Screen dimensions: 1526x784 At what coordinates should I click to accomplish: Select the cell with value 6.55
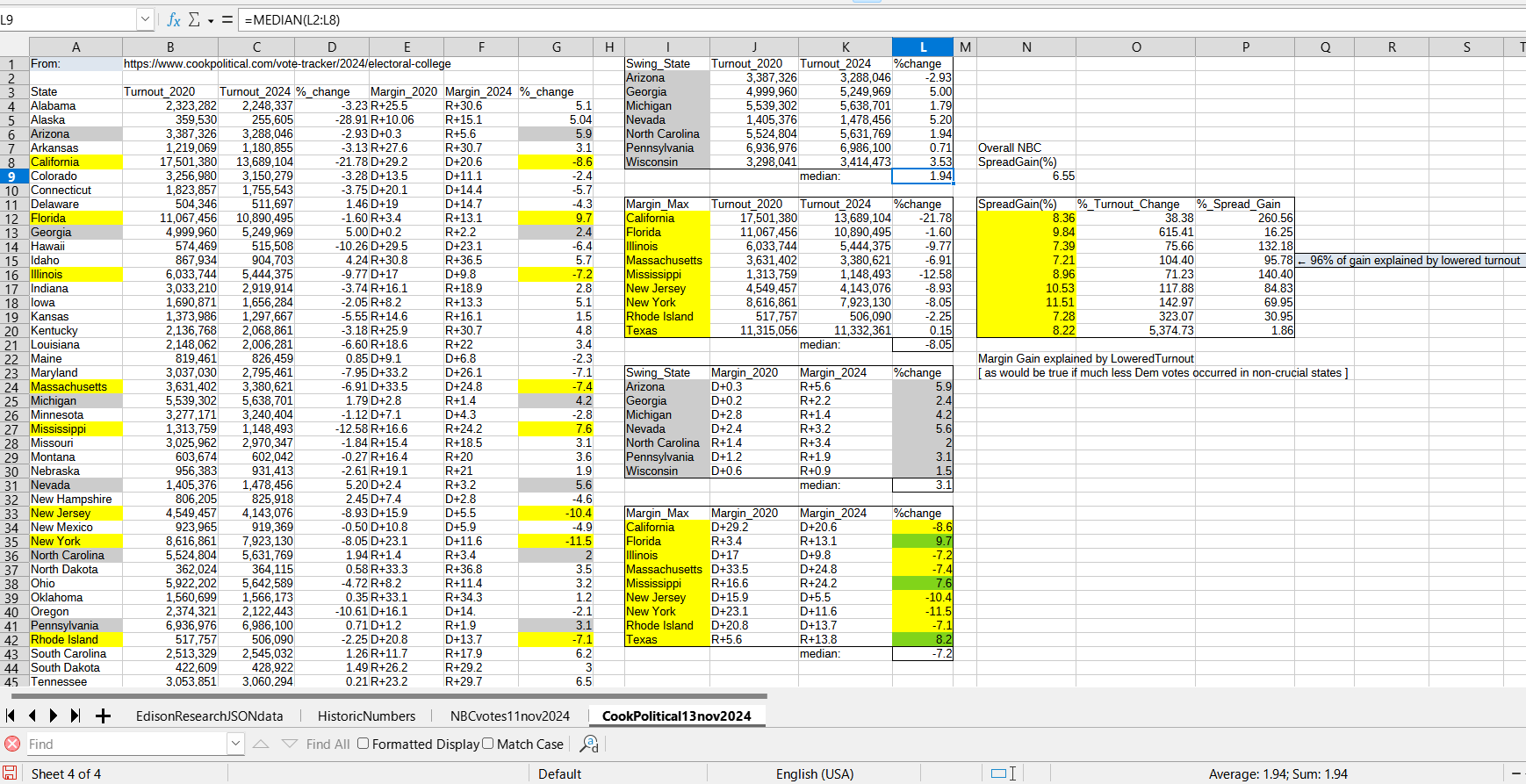pyautogui.click(x=1026, y=176)
